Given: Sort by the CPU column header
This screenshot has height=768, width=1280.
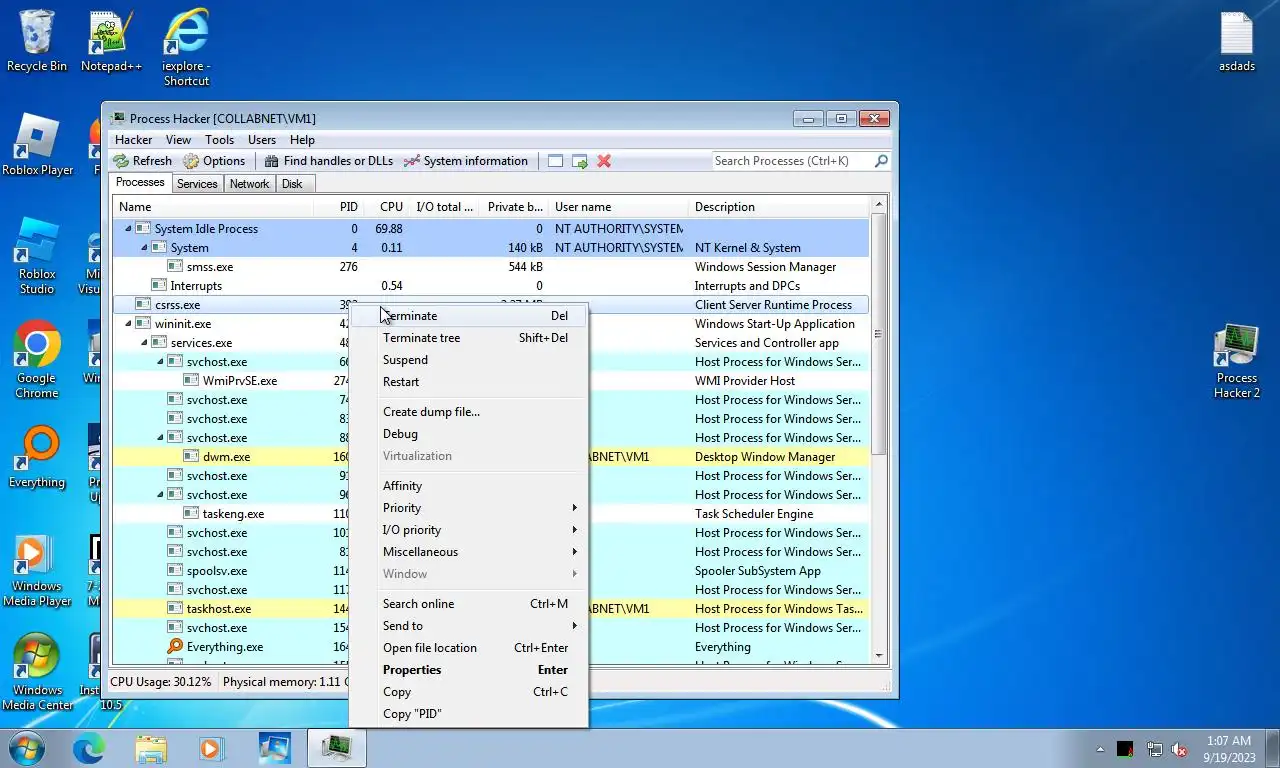Looking at the screenshot, I should coord(386,207).
